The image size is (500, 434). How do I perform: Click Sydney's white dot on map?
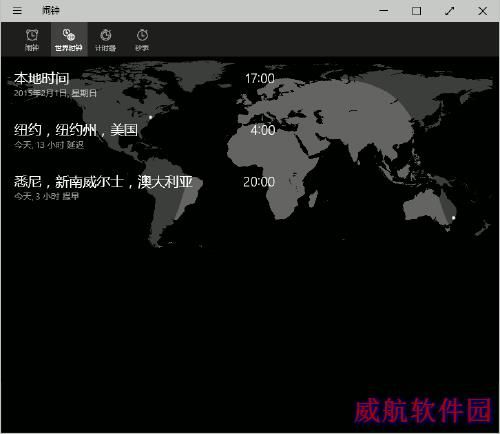point(453,218)
